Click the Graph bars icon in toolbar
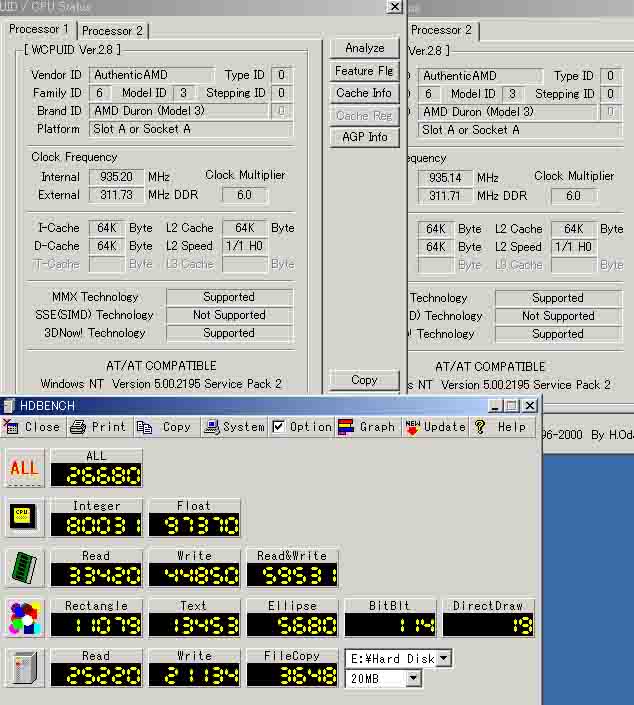The height and width of the screenshot is (705, 634). [x=346, y=427]
